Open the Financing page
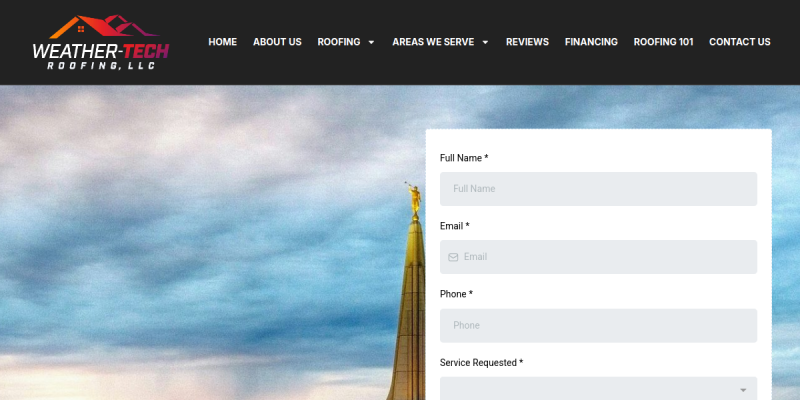800x400 pixels. pyautogui.click(x=591, y=42)
